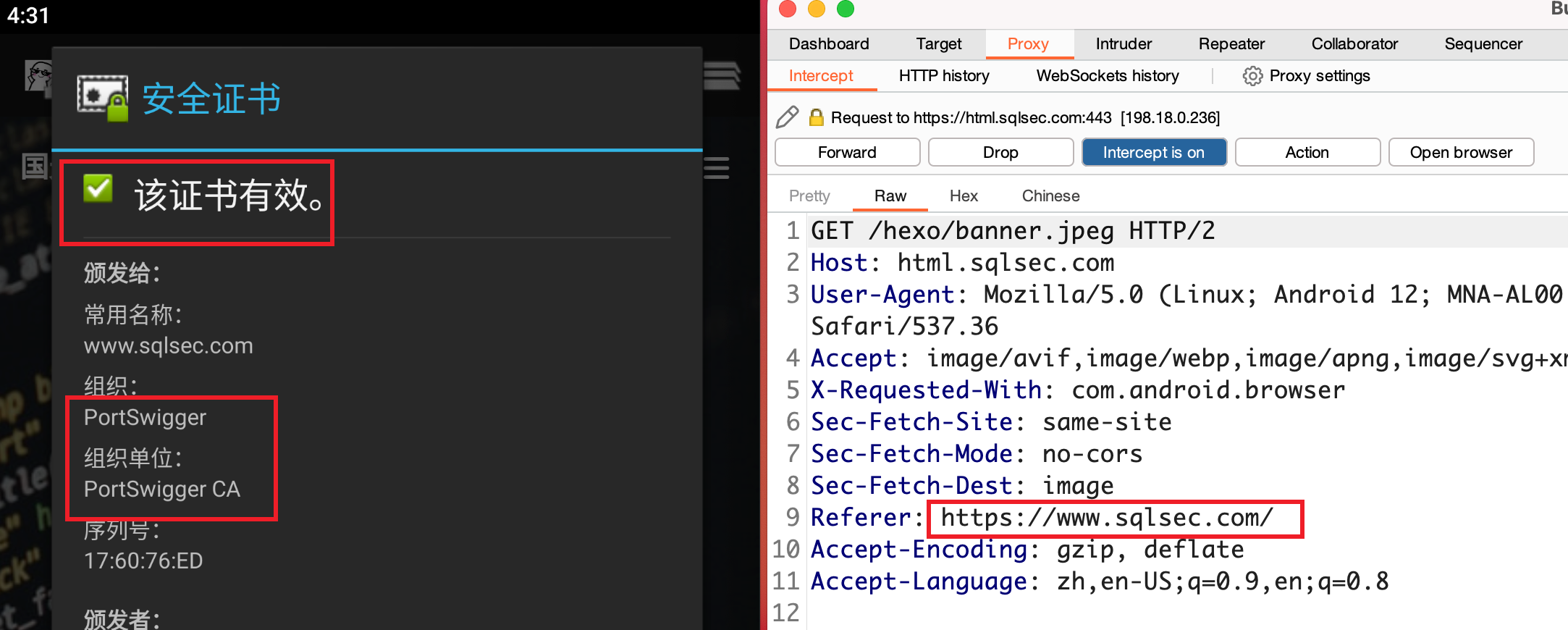Click the yellow minimize window button

pos(817,9)
